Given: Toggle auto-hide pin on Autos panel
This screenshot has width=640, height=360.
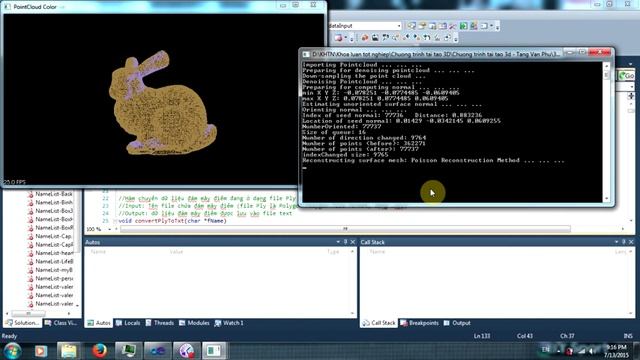Looking at the screenshot, I should 345,242.
